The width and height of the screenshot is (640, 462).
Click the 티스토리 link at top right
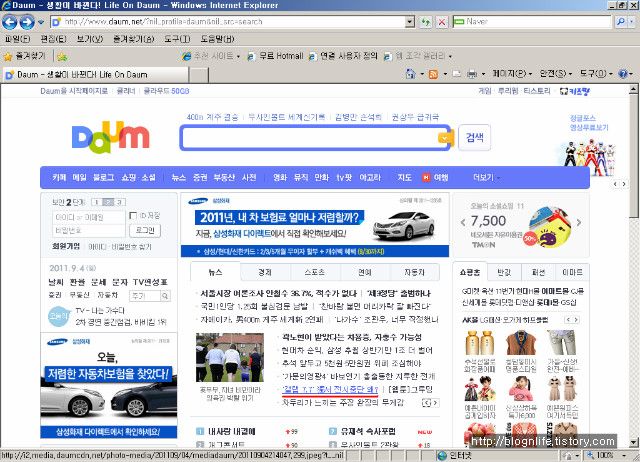pyautogui.click(x=537, y=91)
